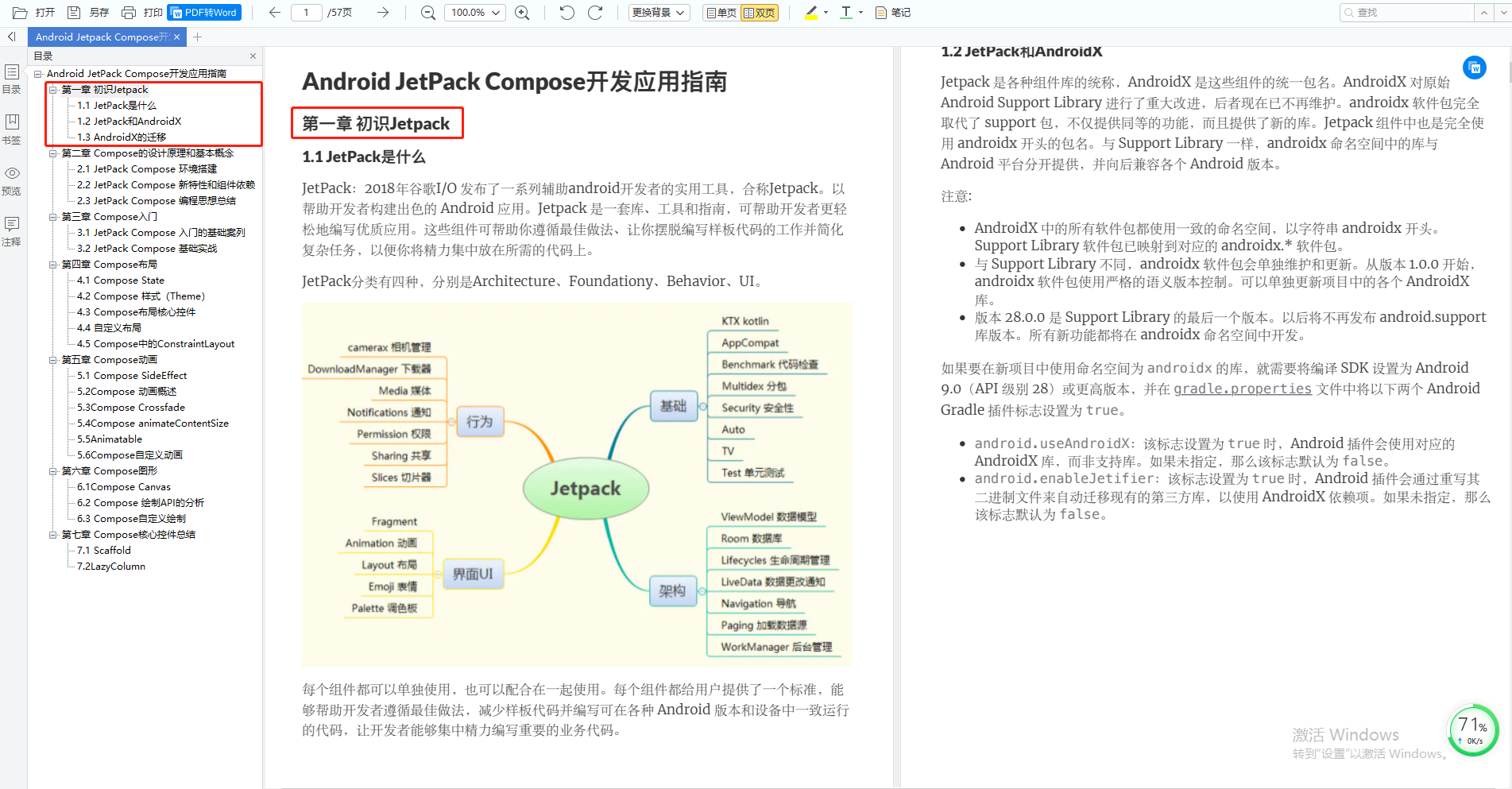The width and height of the screenshot is (1512, 789).
Task: Go to next page with the forward arrow
Action: tap(382, 12)
